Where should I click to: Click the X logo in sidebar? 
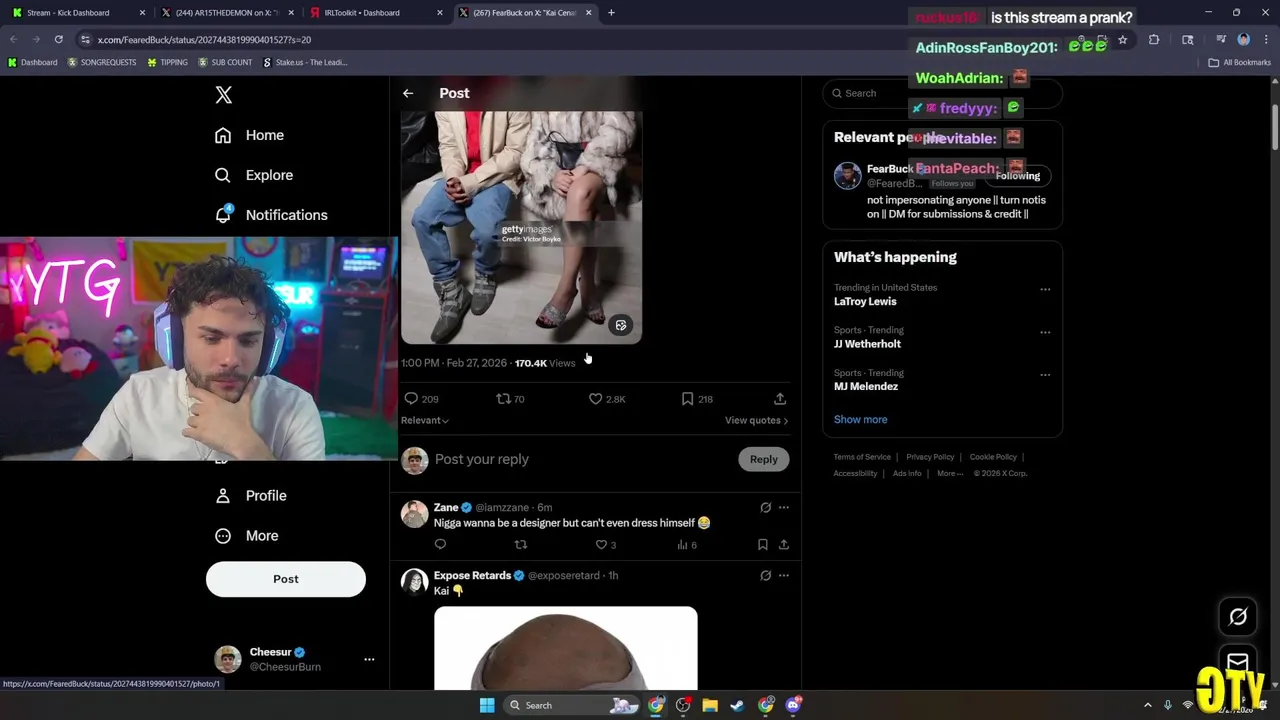[223, 95]
